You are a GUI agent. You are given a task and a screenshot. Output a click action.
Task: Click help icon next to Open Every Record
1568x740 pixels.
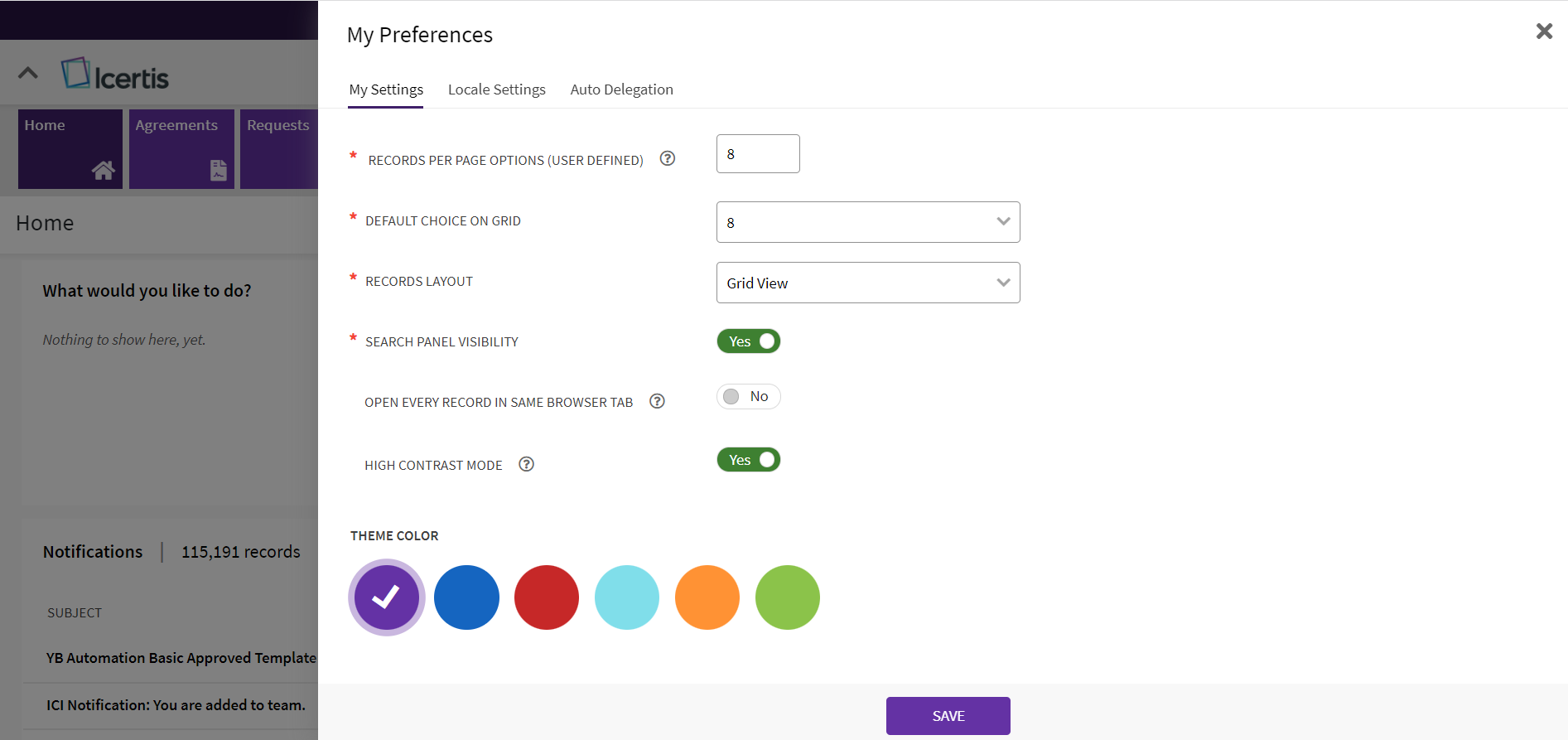(657, 401)
